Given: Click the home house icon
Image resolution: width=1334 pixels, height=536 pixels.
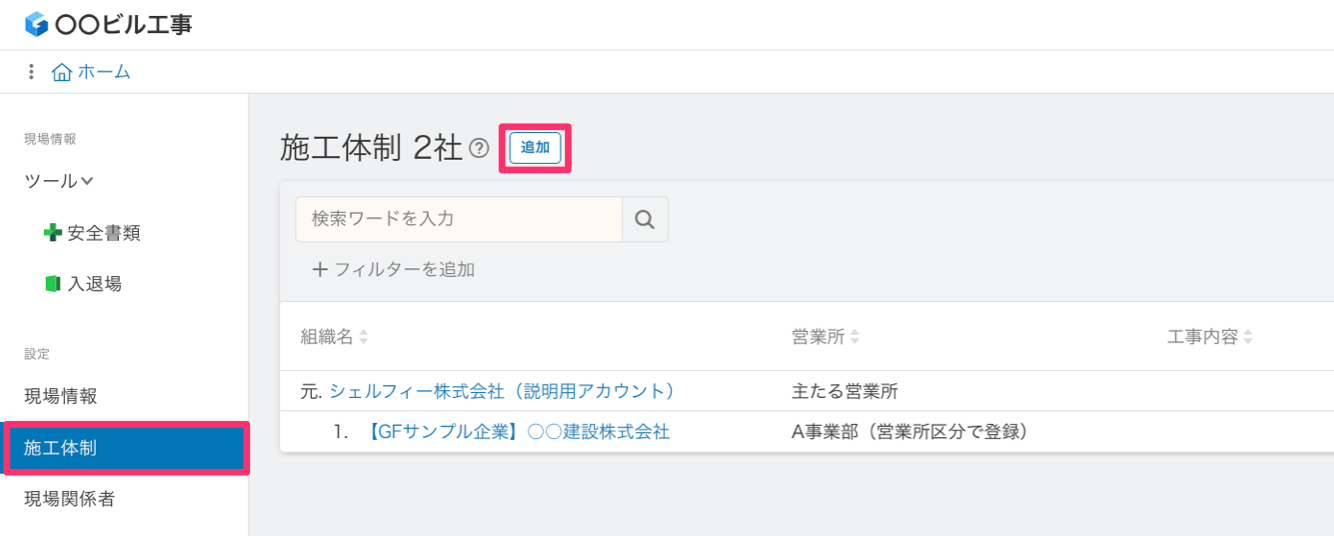Looking at the screenshot, I should pyautogui.click(x=62, y=72).
